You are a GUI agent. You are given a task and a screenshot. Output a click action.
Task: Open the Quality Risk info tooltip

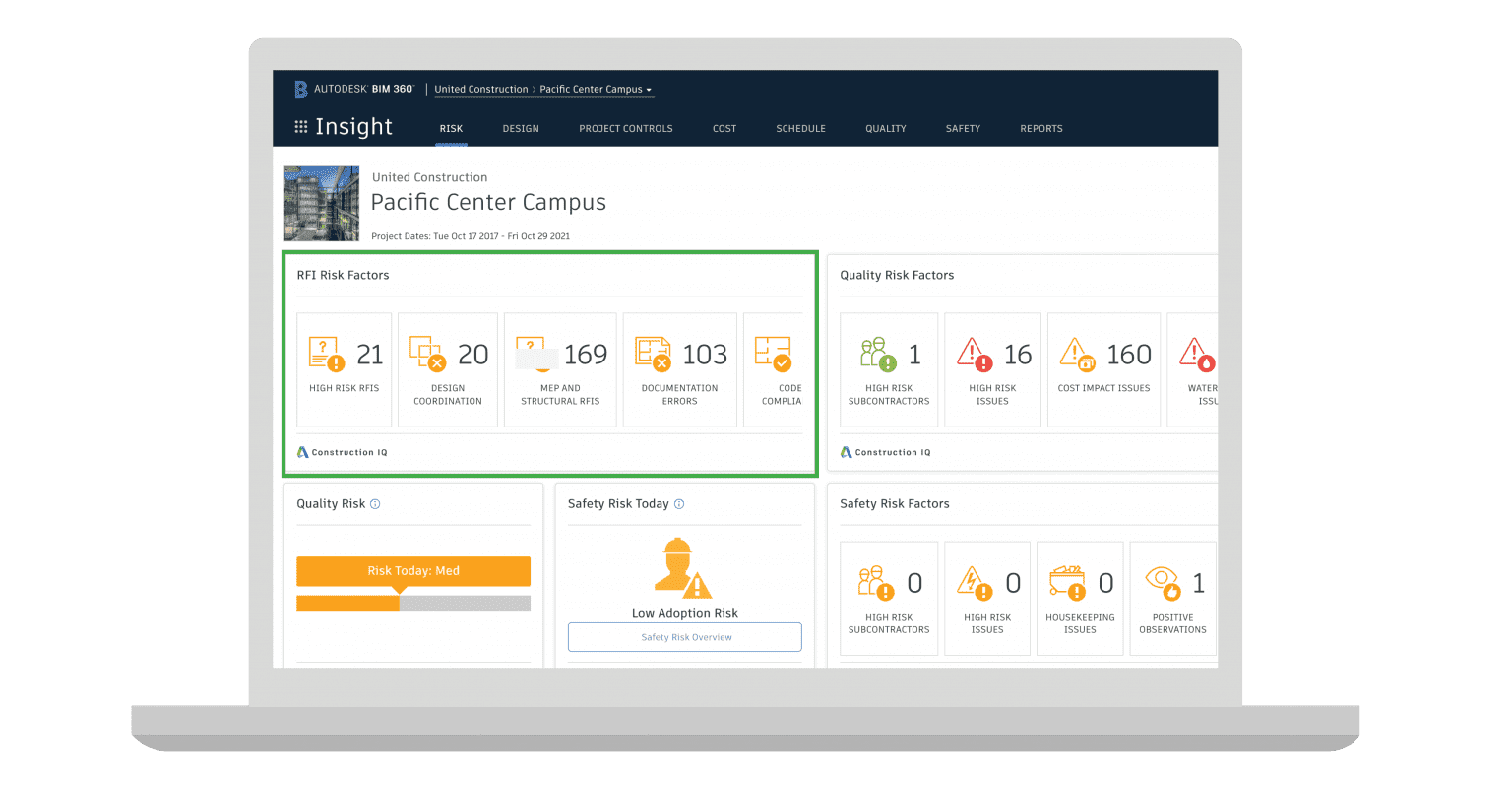click(x=373, y=503)
